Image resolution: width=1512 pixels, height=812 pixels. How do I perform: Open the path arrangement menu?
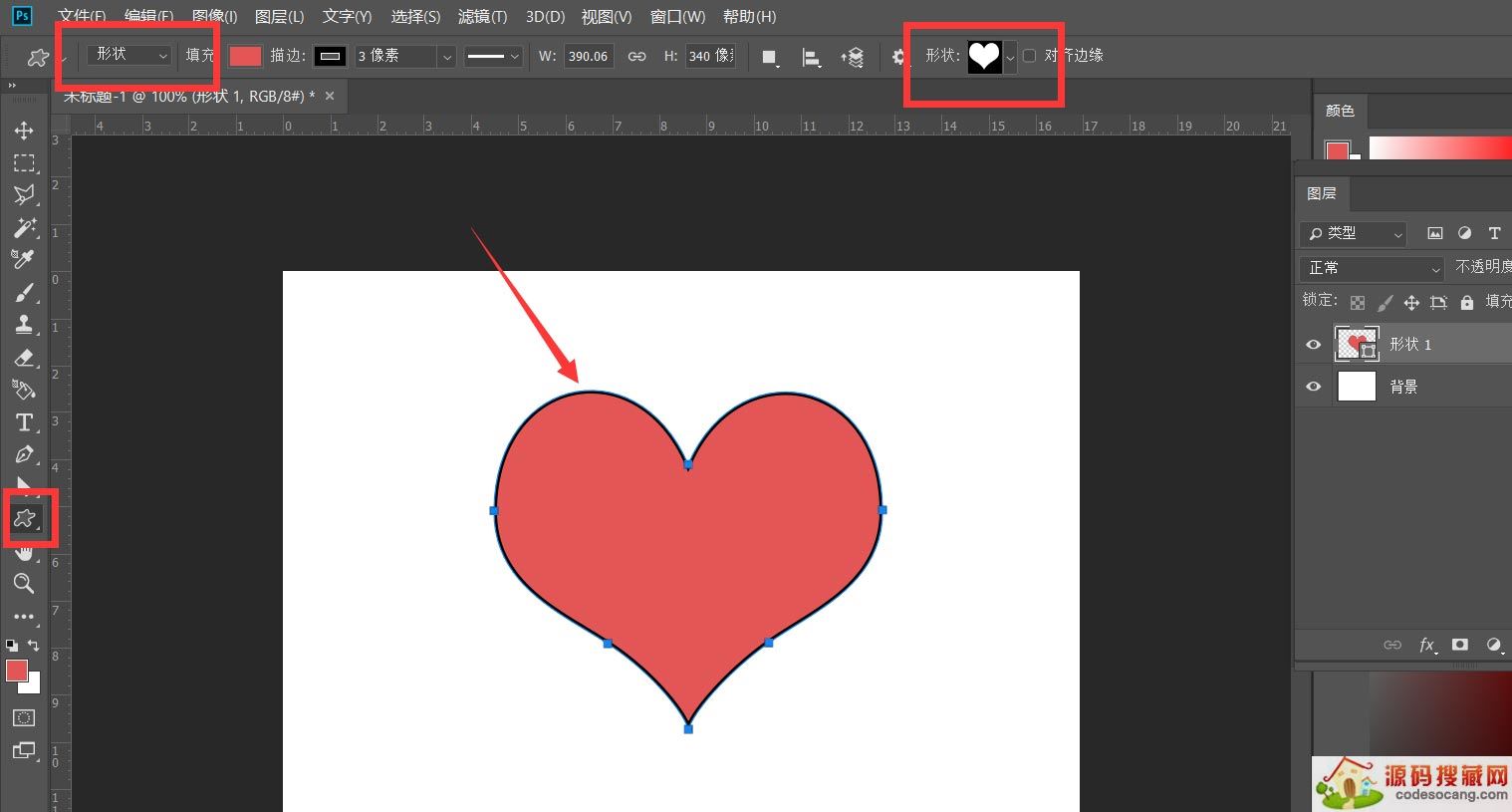(x=853, y=58)
